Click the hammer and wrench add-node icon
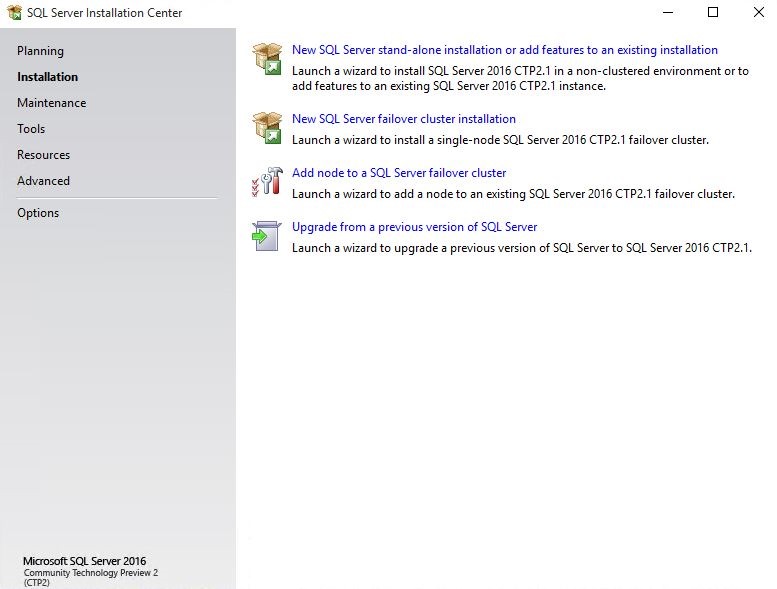777x589 pixels. 267,181
